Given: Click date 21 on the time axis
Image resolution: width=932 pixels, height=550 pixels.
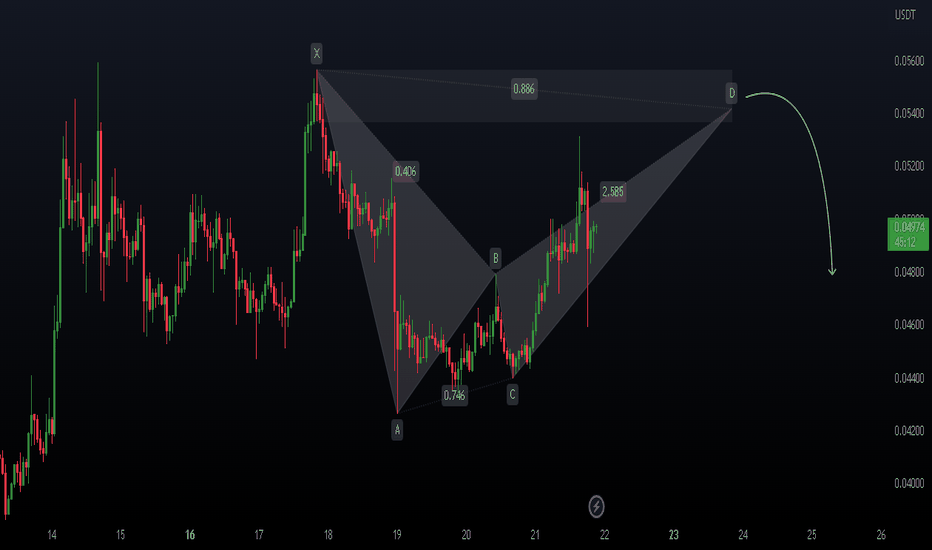Looking at the screenshot, I should 535,535.
